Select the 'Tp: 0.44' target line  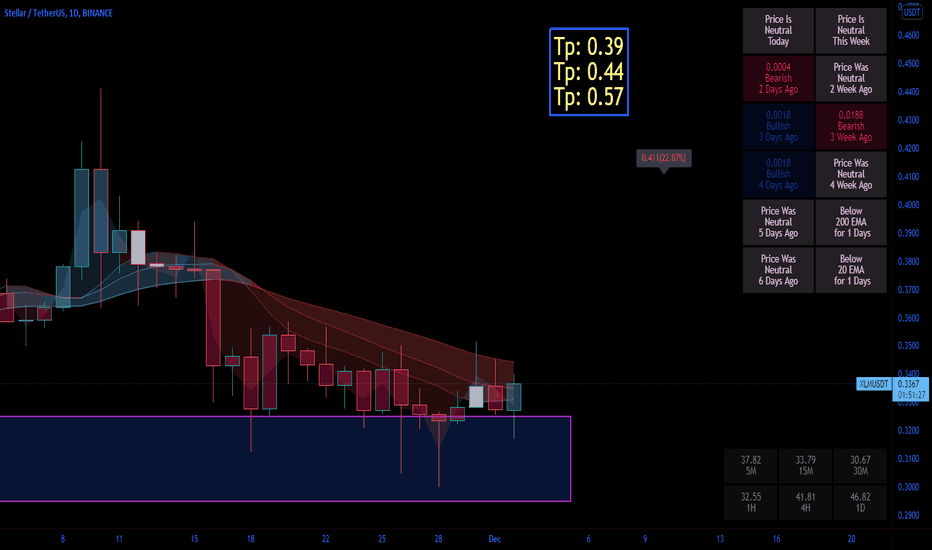point(588,71)
